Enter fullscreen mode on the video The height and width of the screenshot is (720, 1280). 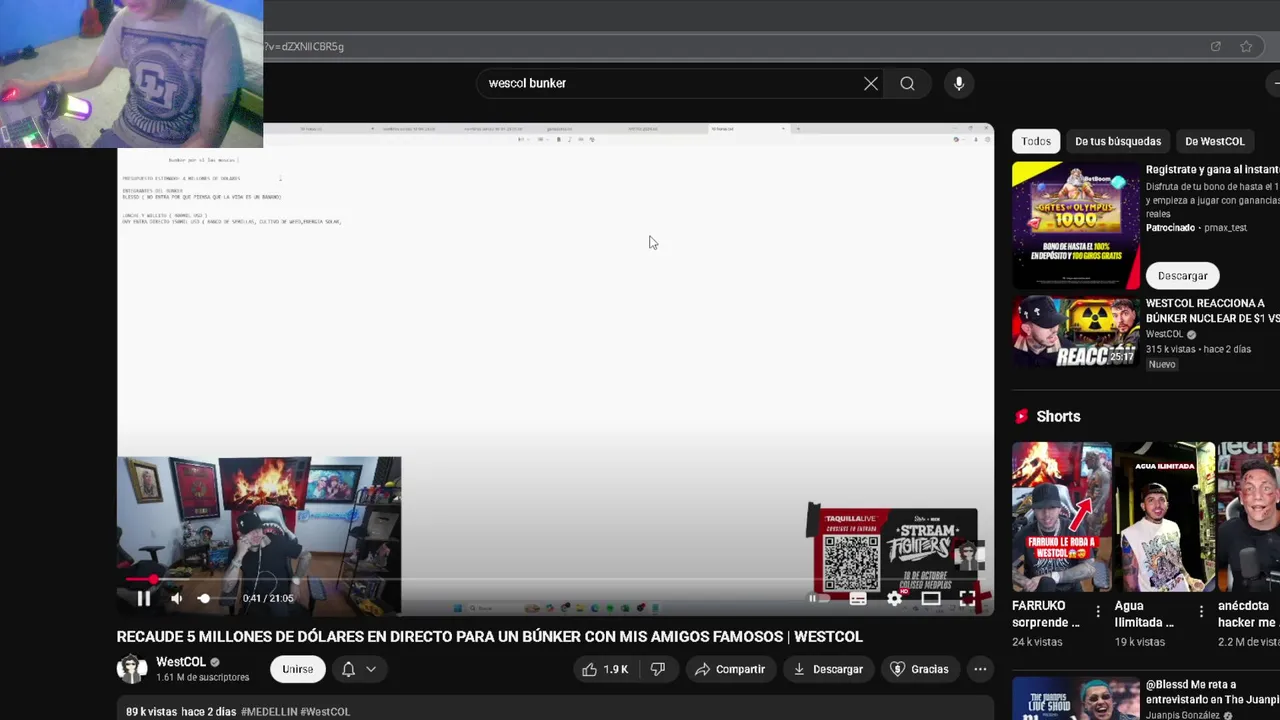[967, 598]
